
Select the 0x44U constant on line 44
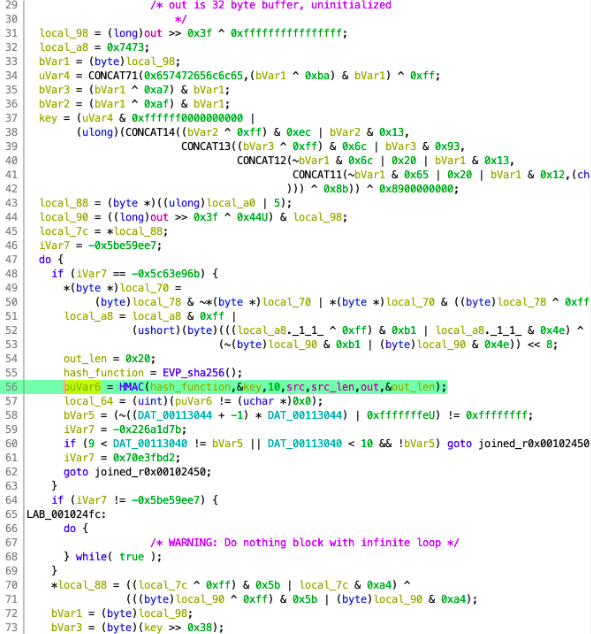point(252,217)
